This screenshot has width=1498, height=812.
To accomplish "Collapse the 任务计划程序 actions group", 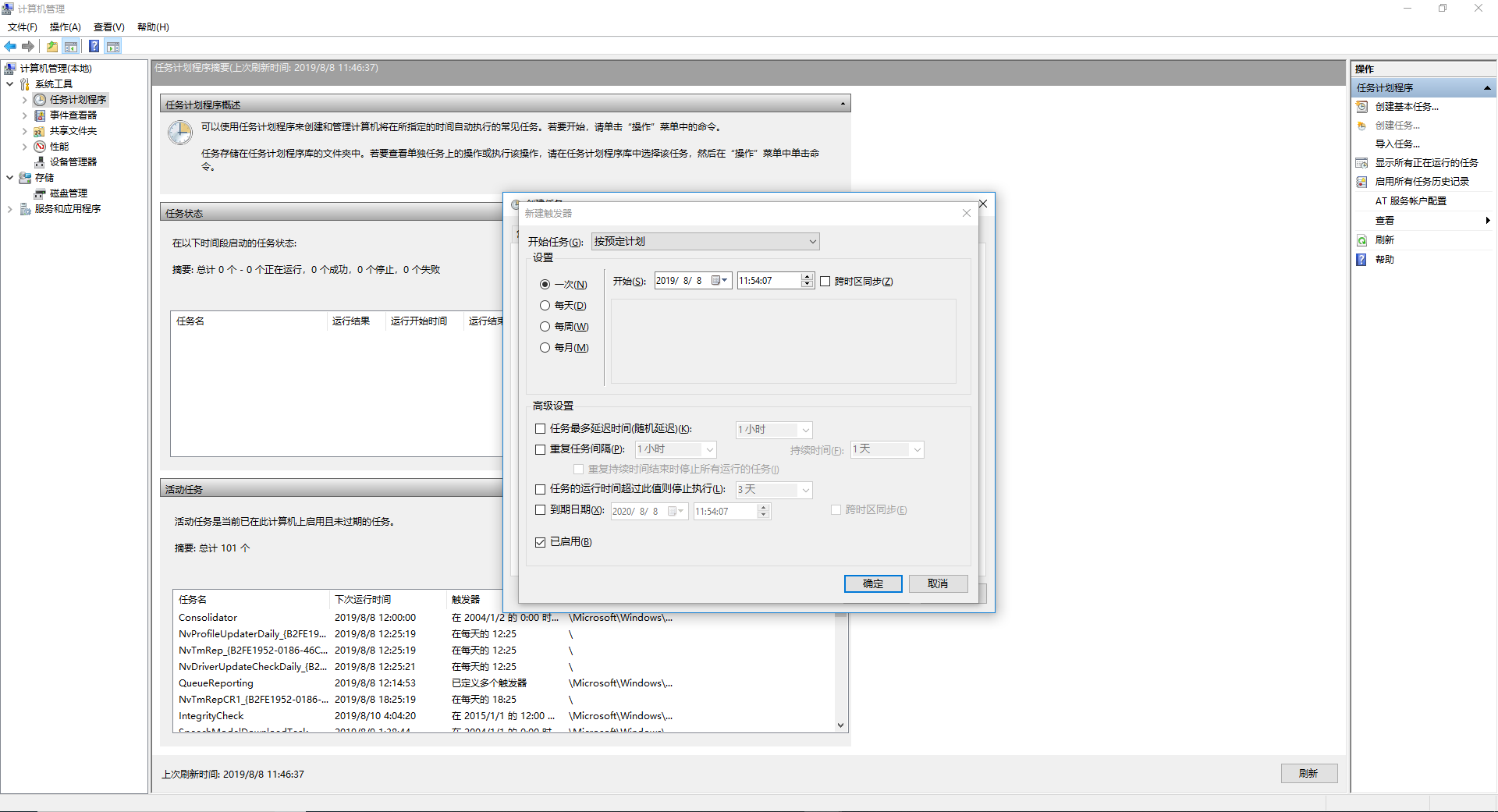I will tap(1487, 88).
